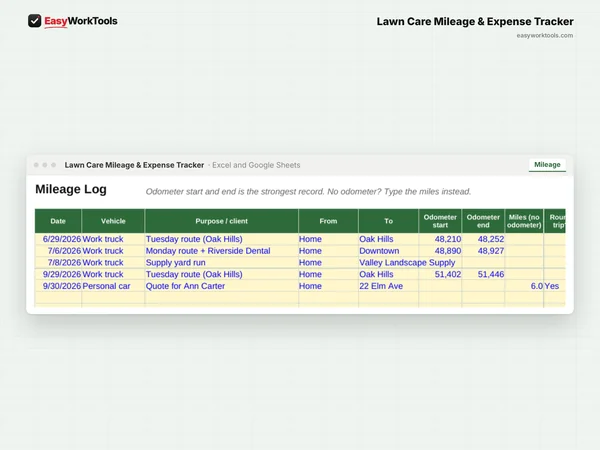
Task: Click the Vehicle column header
Action: click(x=113, y=221)
